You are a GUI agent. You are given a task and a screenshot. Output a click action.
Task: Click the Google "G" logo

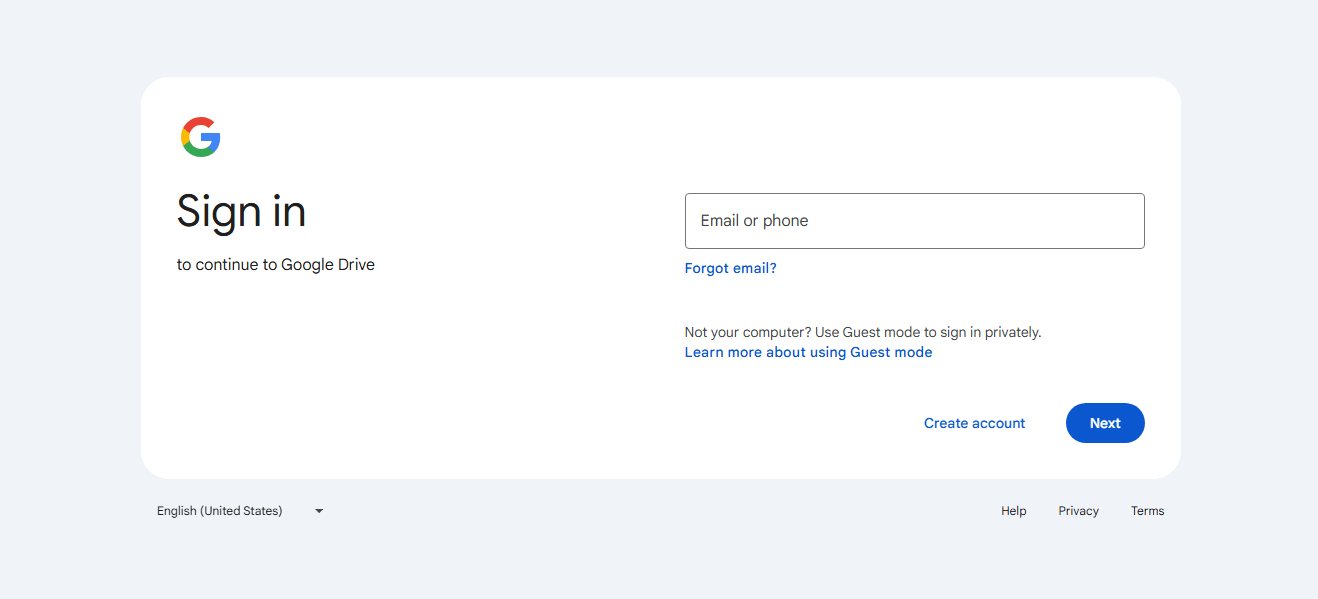200,137
